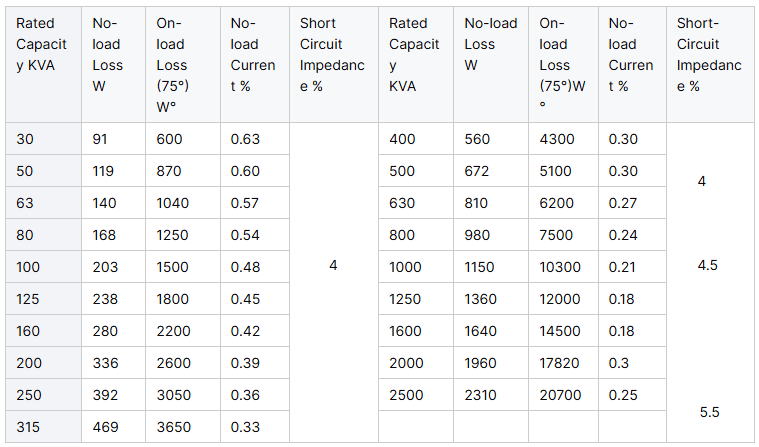Click the no-load current value 0.25
This screenshot has height=447, width=759.
tap(623, 395)
